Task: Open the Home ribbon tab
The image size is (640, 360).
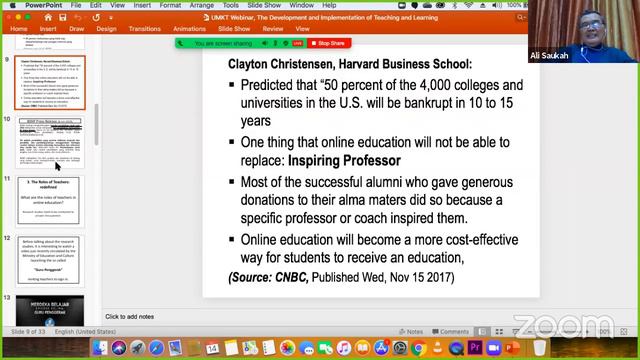Action: coord(19,29)
